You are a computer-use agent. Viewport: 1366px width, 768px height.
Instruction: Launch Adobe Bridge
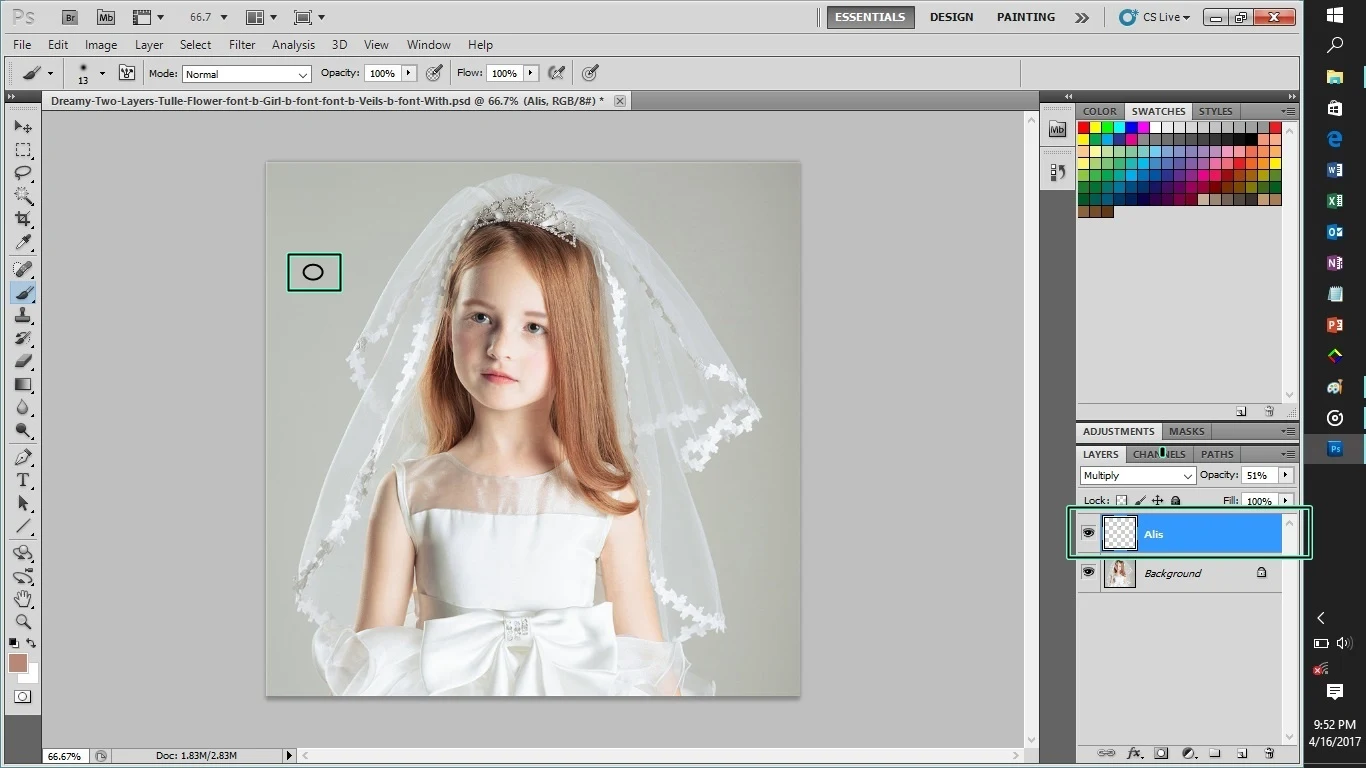pos(69,17)
